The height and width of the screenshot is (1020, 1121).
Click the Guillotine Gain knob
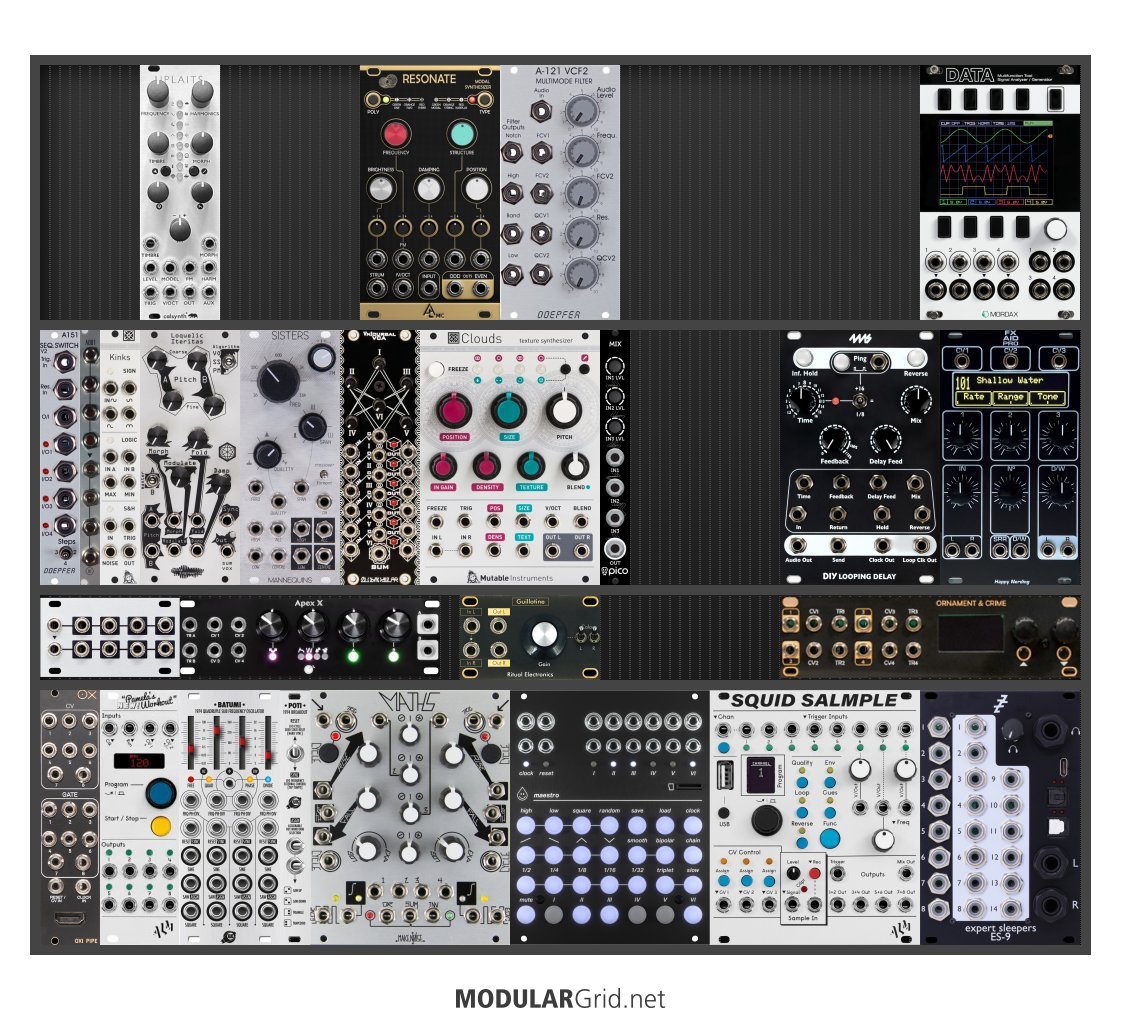click(x=543, y=636)
